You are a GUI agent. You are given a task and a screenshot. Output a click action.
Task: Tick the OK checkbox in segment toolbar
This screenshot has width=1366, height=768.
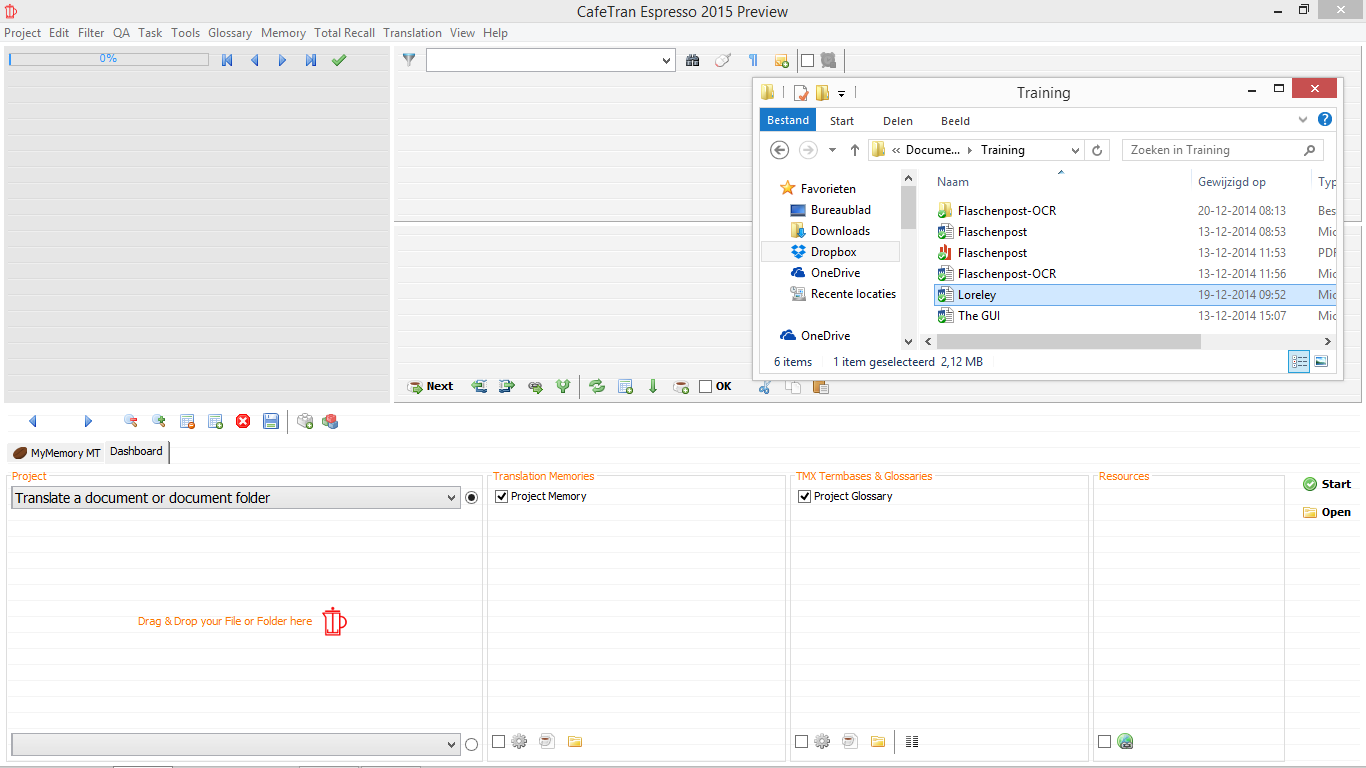(x=706, y=387)
